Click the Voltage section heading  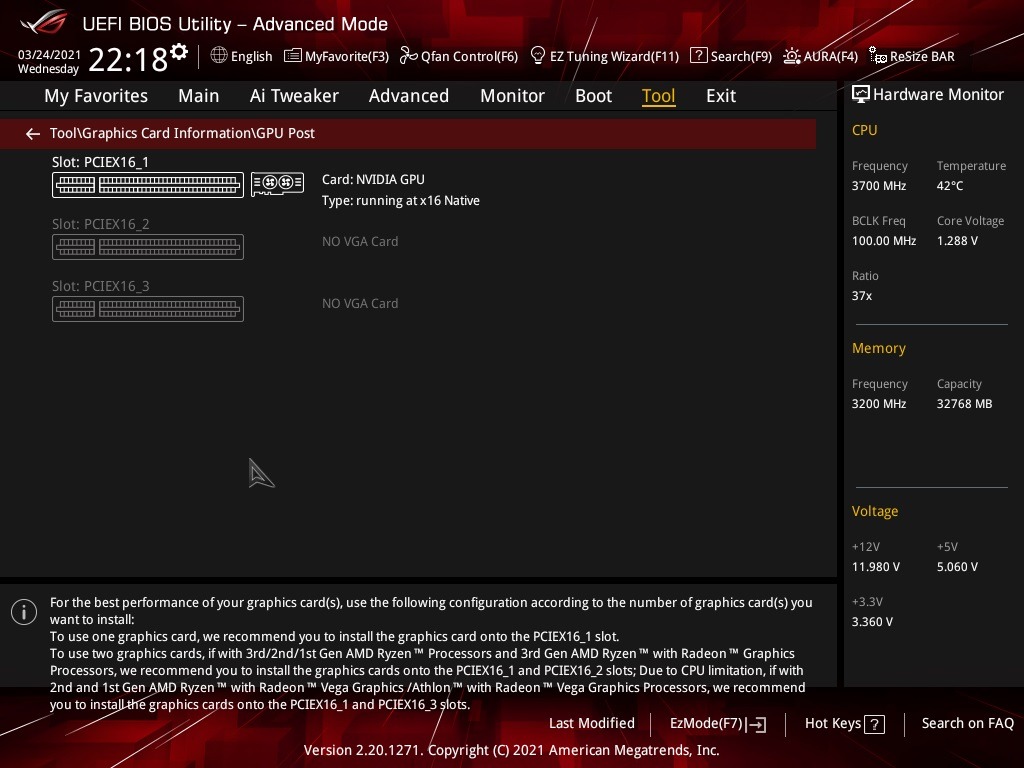(x=875, y=511)
